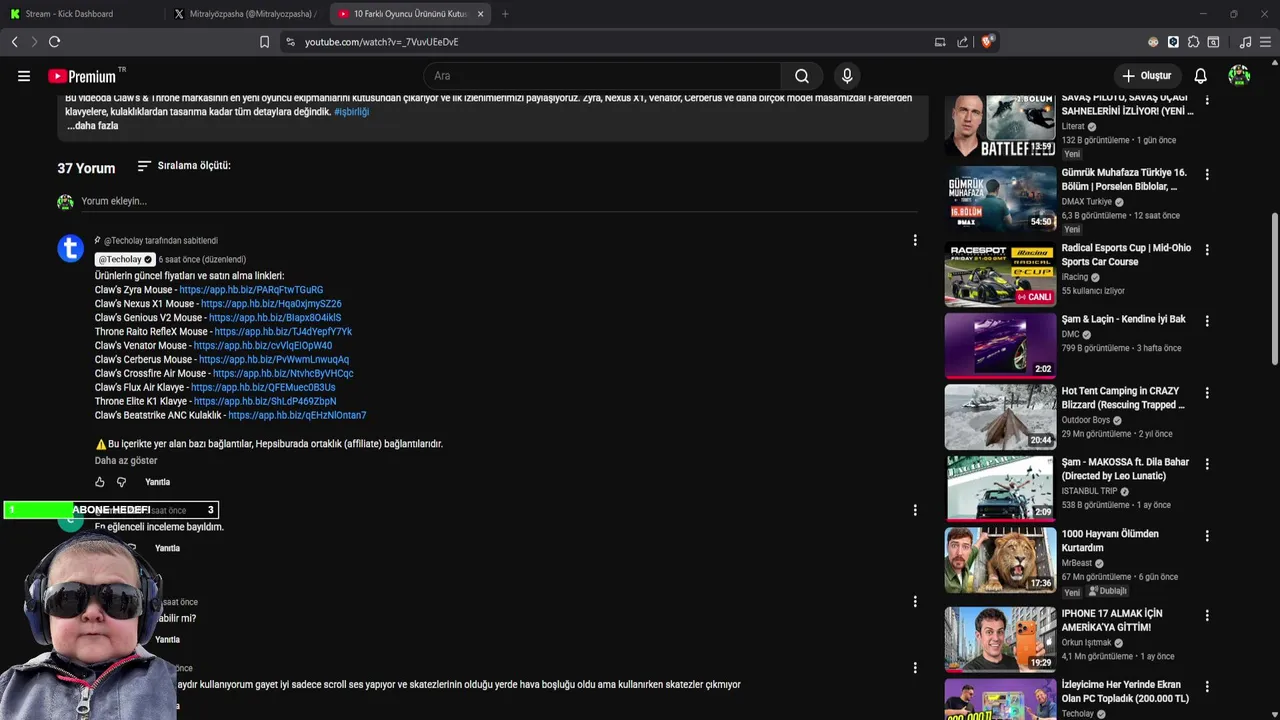
Task: Open the Hot Tent Camping thumbnail
Action: (x=1000, y=417)
